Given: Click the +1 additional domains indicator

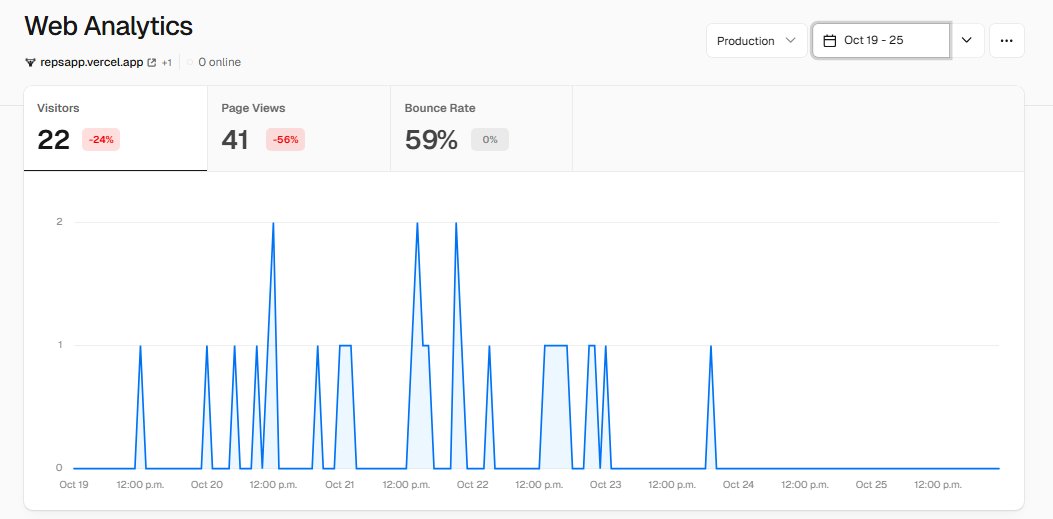Looking at the screenshot, I should point(167,62).
